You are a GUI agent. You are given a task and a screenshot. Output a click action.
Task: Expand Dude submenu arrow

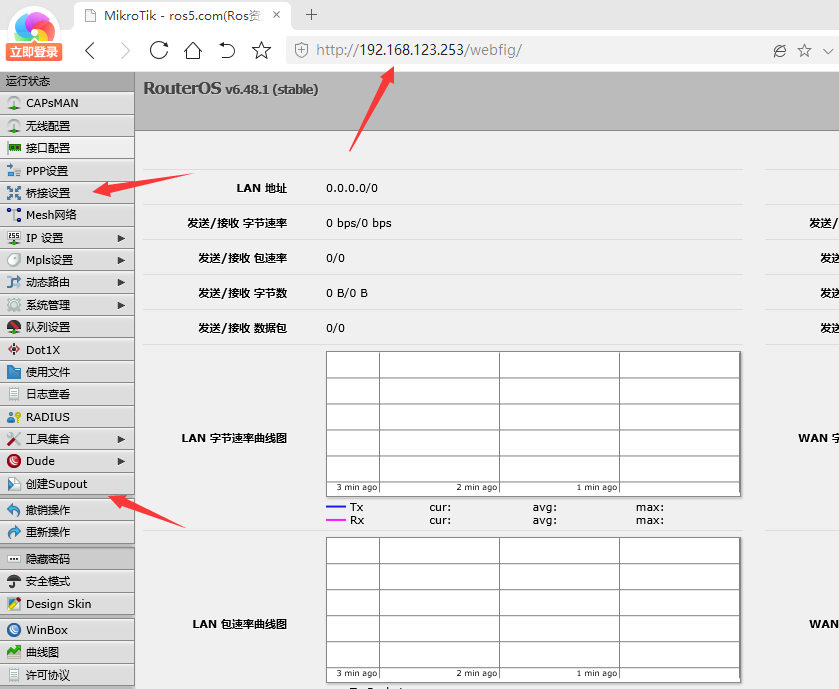pos(121,461)
